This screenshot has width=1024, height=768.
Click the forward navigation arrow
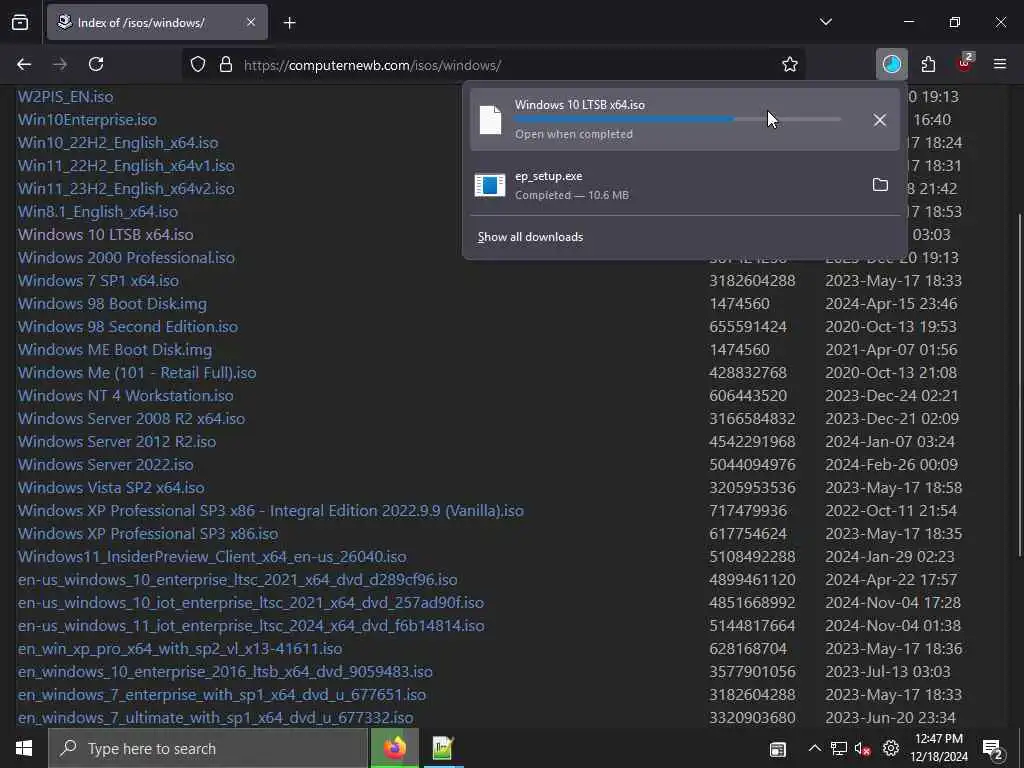click(60, 64)
